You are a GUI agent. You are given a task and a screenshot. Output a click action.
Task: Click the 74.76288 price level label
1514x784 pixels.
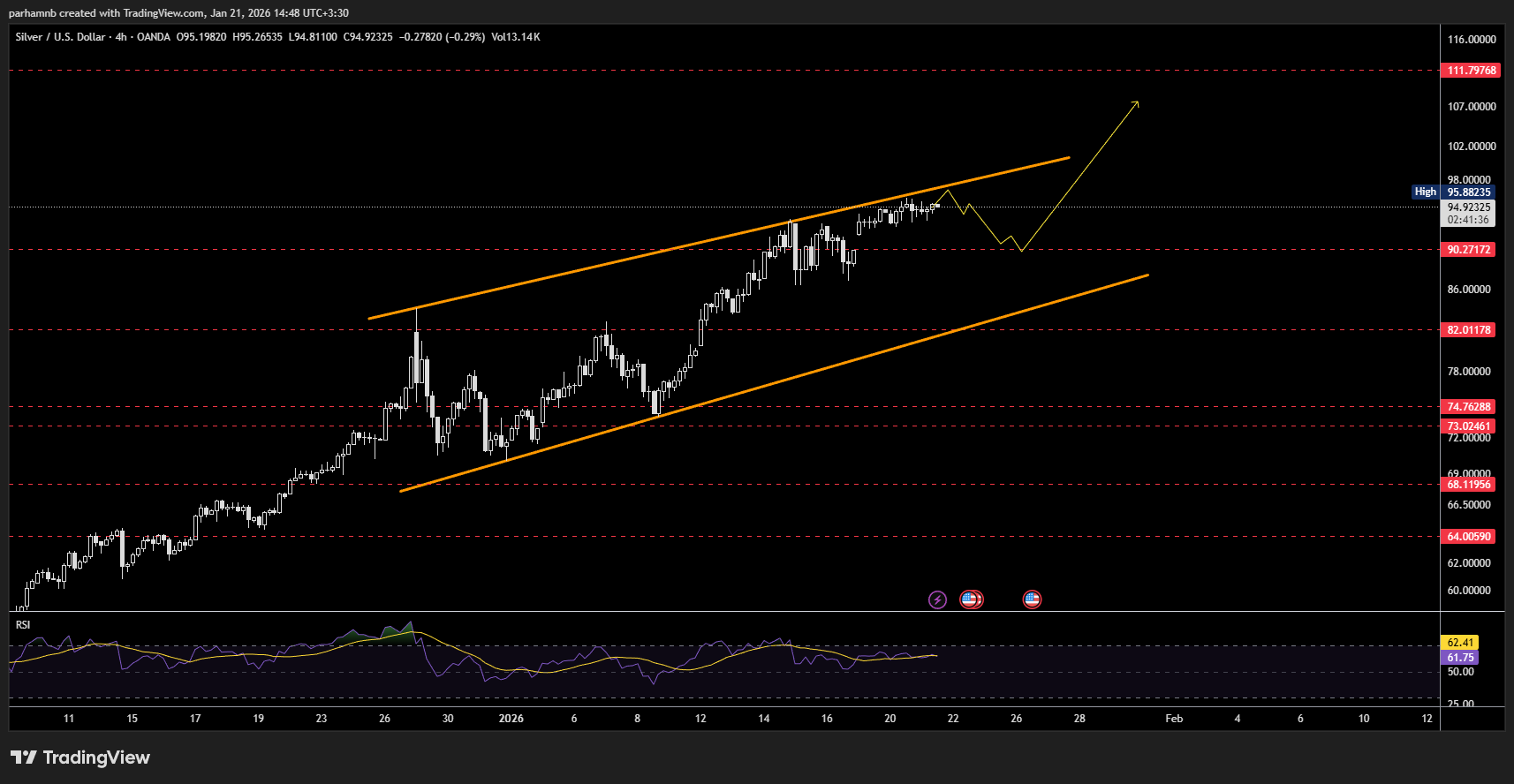click(x=1468, y=407)
